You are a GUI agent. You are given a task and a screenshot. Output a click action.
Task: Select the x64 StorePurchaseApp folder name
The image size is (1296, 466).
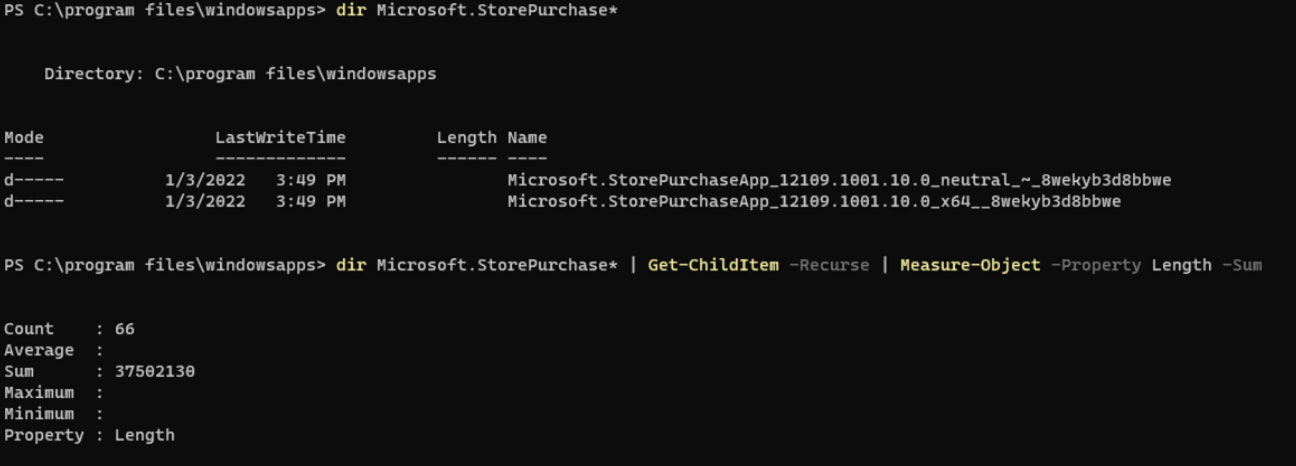pyautogui.click(x=814, y=201)
